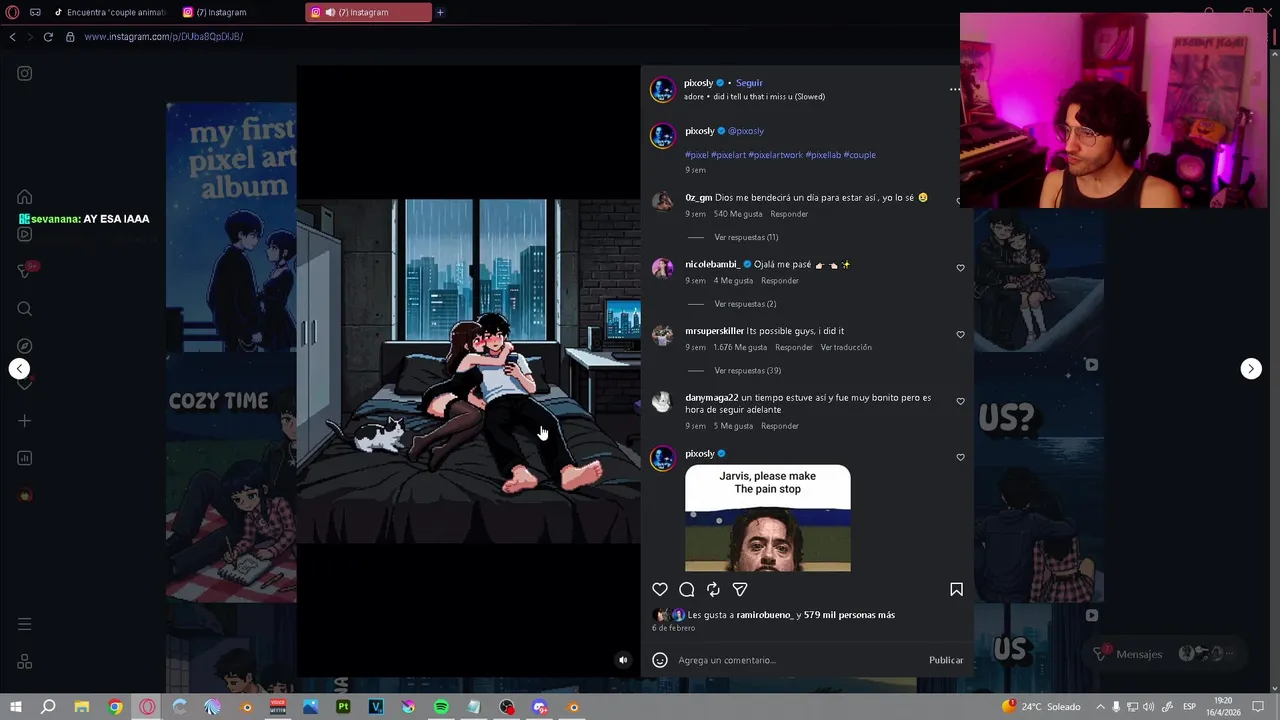The image size is (1280, 720).
Task: Open the three-dot post options menu
Action: coord(955,89)
